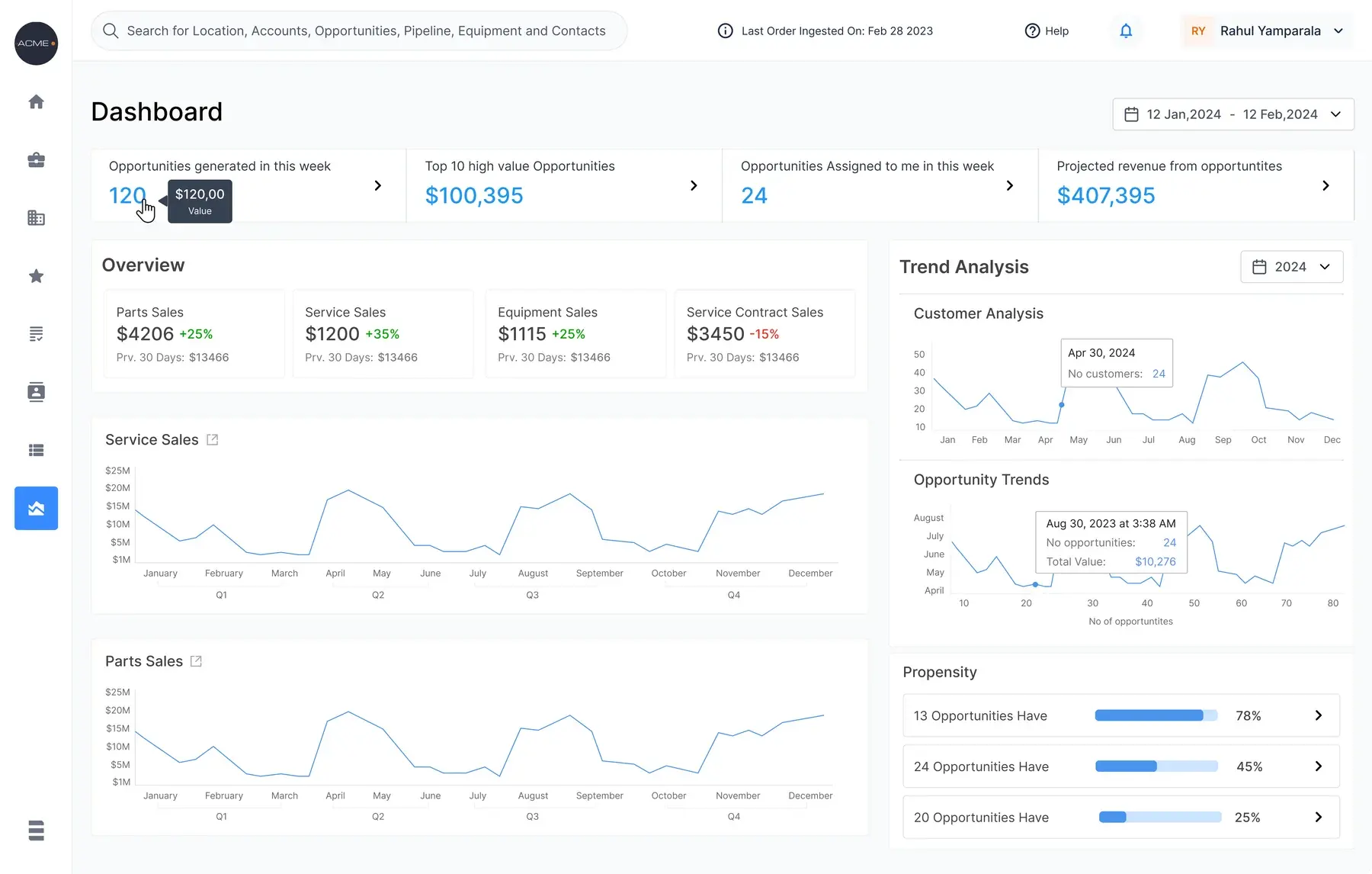Click the 24 assigned opportunities value
This screenshot has height=874, width=1372.
click(754, 196)
